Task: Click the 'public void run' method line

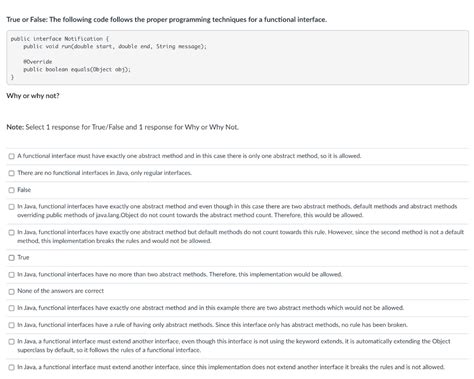Action: pos(115,46)
